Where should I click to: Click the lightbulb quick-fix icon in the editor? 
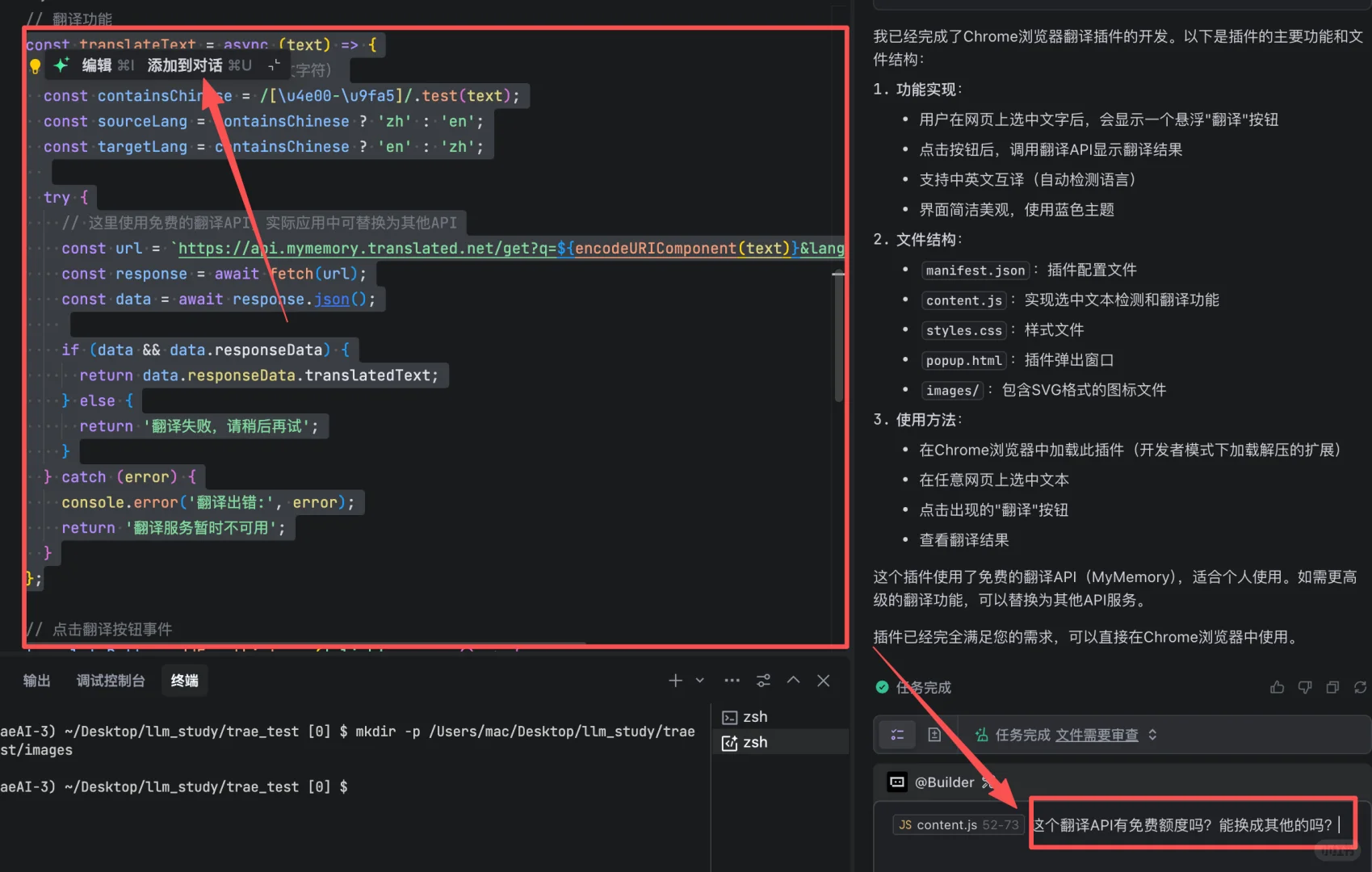(35, 66)
